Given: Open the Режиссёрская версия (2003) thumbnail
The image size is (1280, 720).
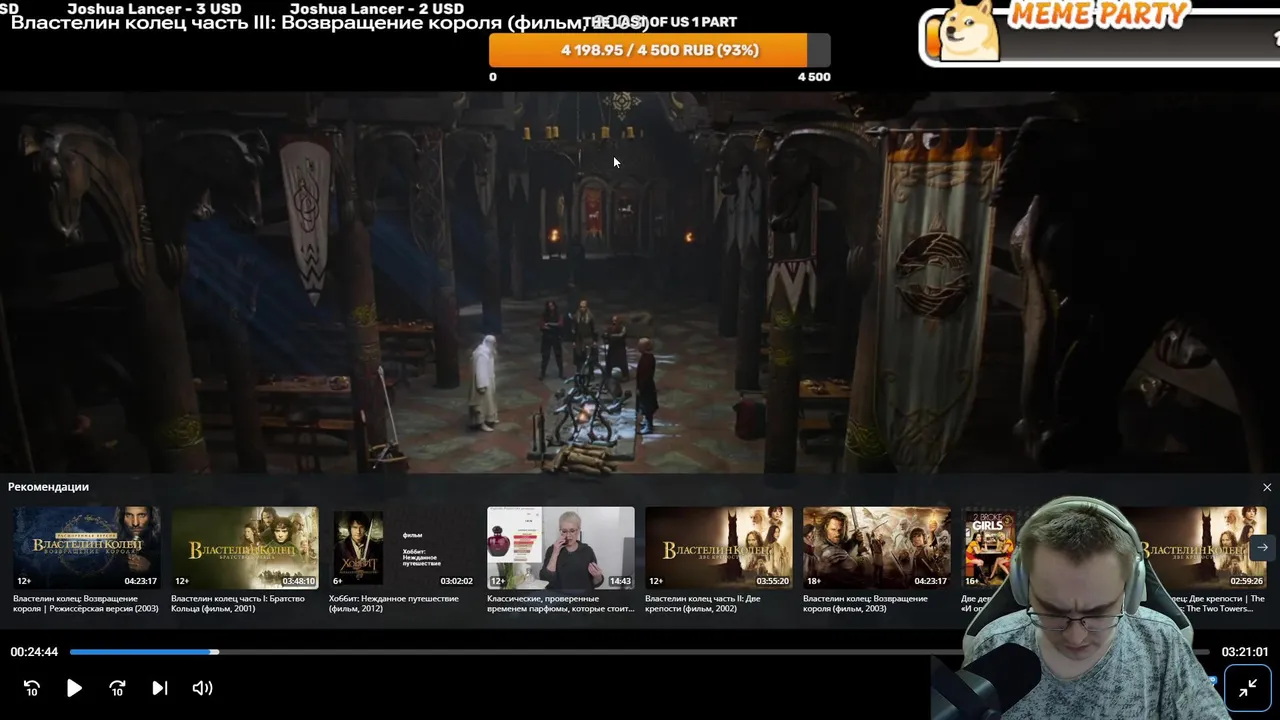Looking at the screenshot, I should [87, 548].
